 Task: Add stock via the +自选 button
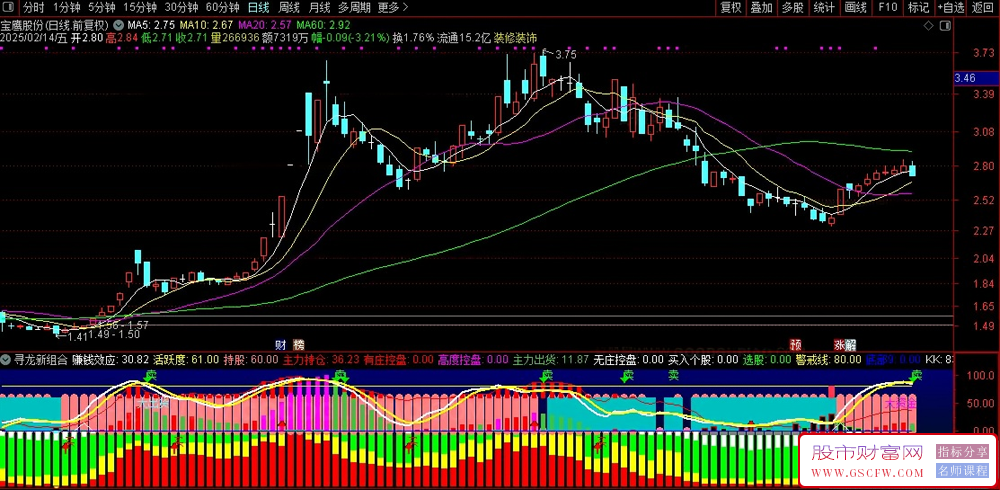point(950,7)
